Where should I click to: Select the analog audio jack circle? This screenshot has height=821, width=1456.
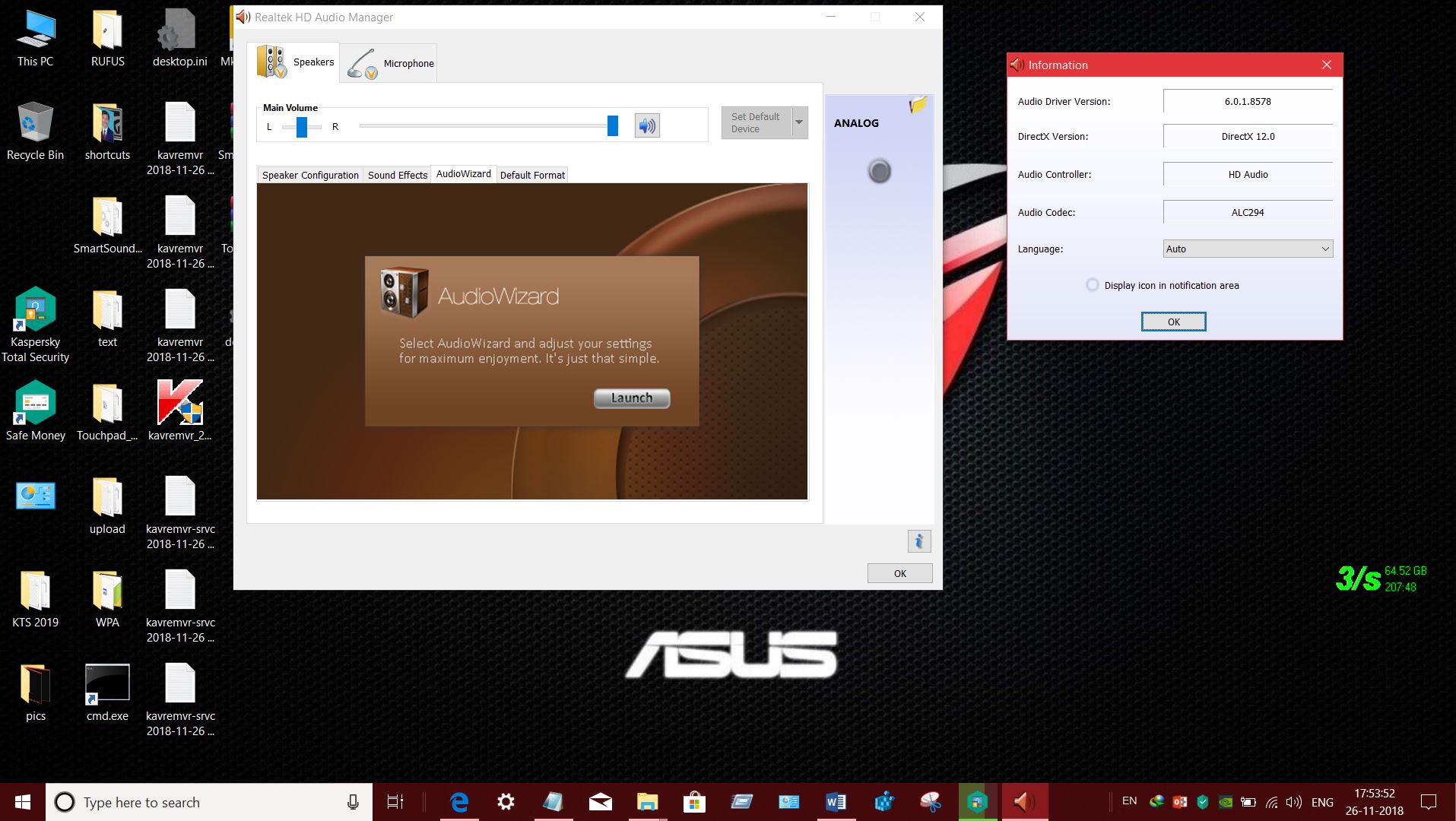point(879,171)
